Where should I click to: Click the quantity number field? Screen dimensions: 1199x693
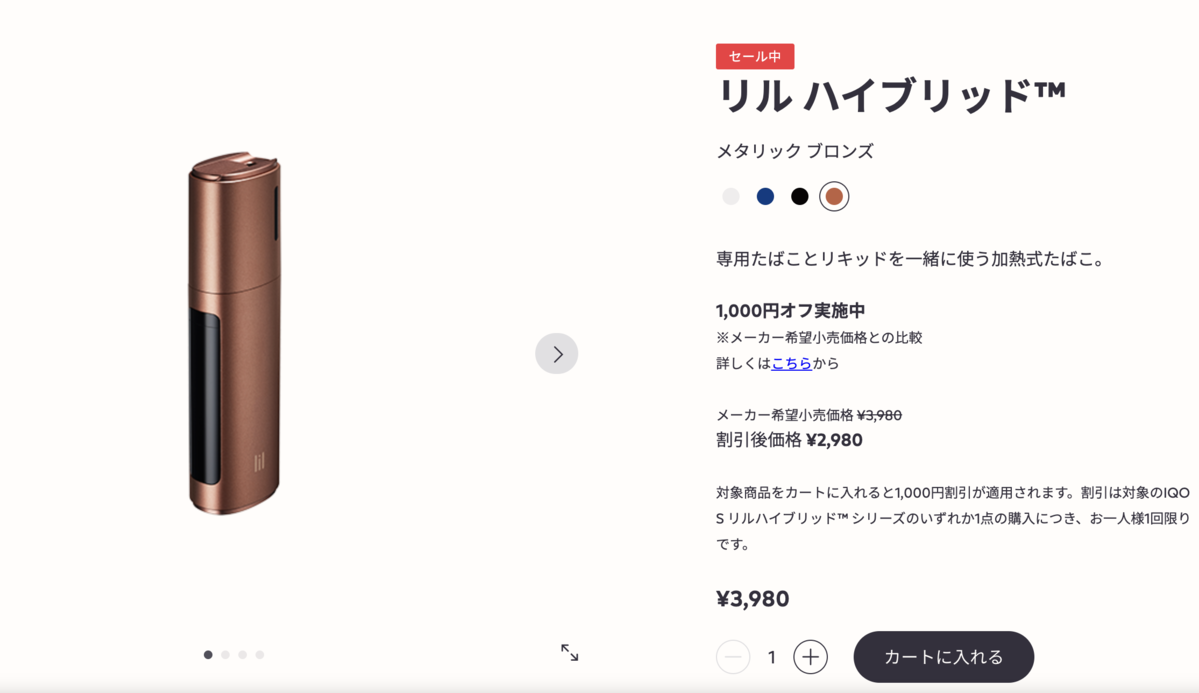pyautogui.click(x=772, y=657)
